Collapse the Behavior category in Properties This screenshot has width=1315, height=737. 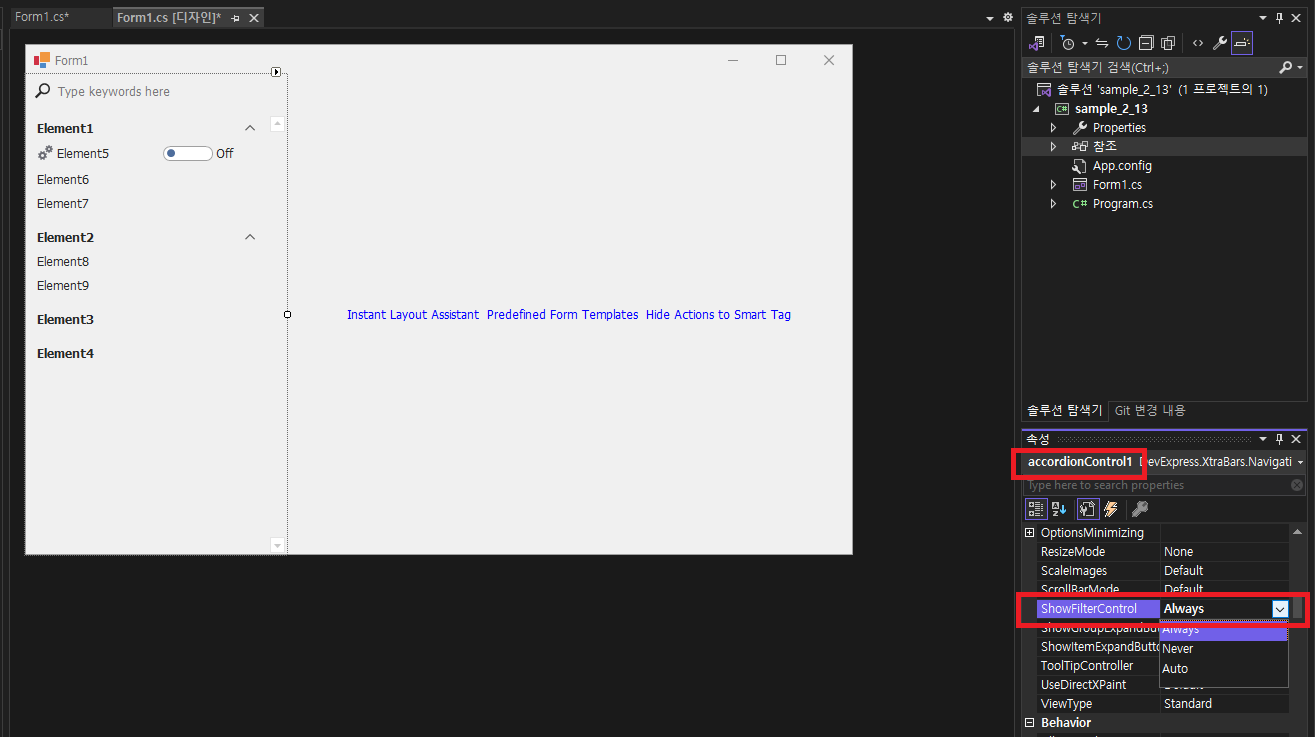coord(1030,723)
